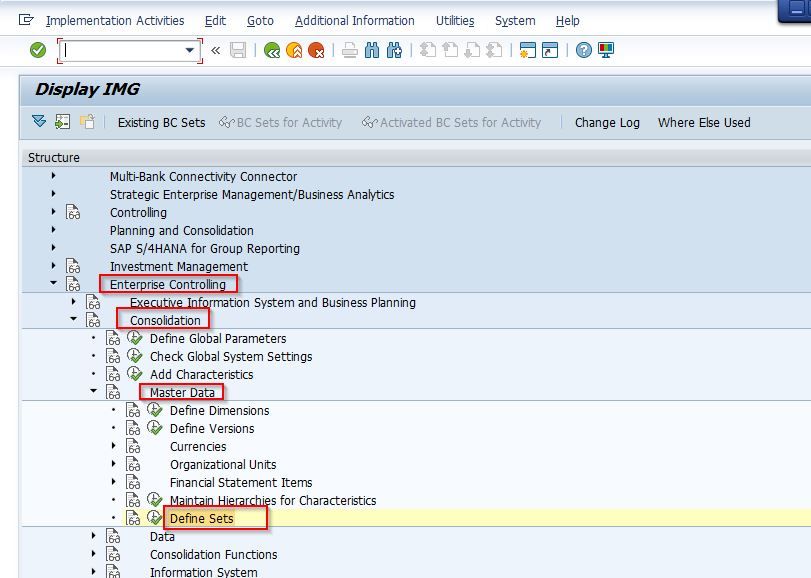
Task: Click the Existing BC Sets button
Action: (x=161, y=123)
